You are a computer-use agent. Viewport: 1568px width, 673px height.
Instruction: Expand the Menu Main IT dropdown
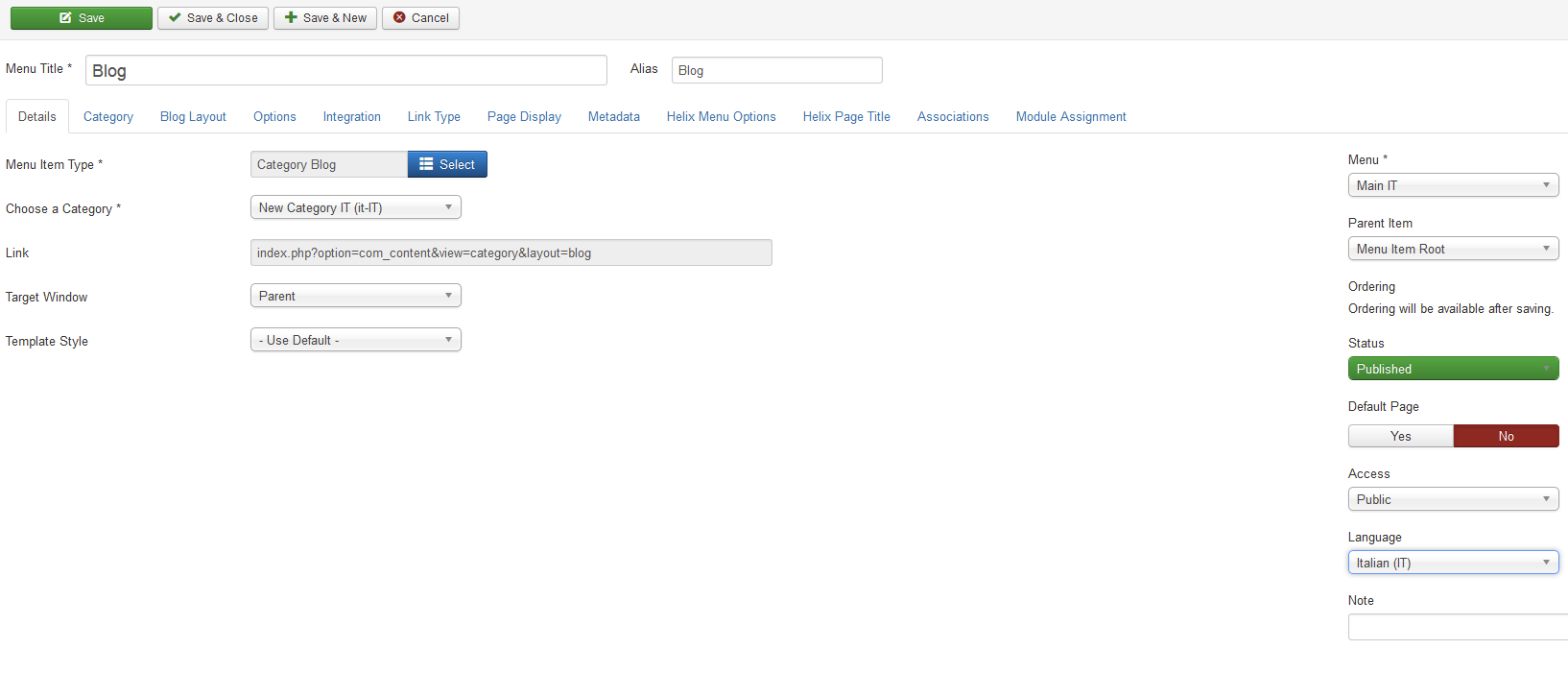pos(1453,185)
